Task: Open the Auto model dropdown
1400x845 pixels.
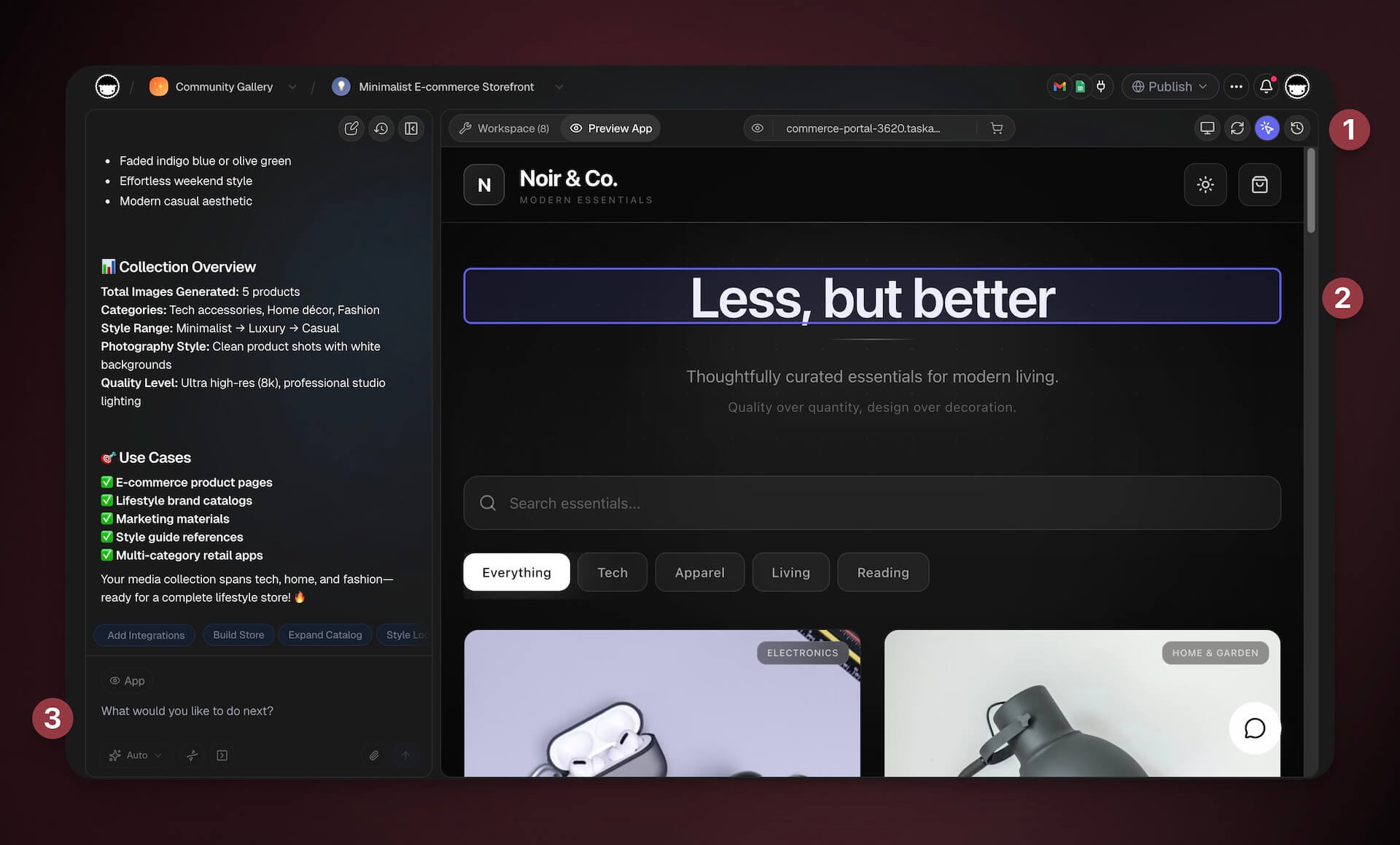Action: pos(136,755)
